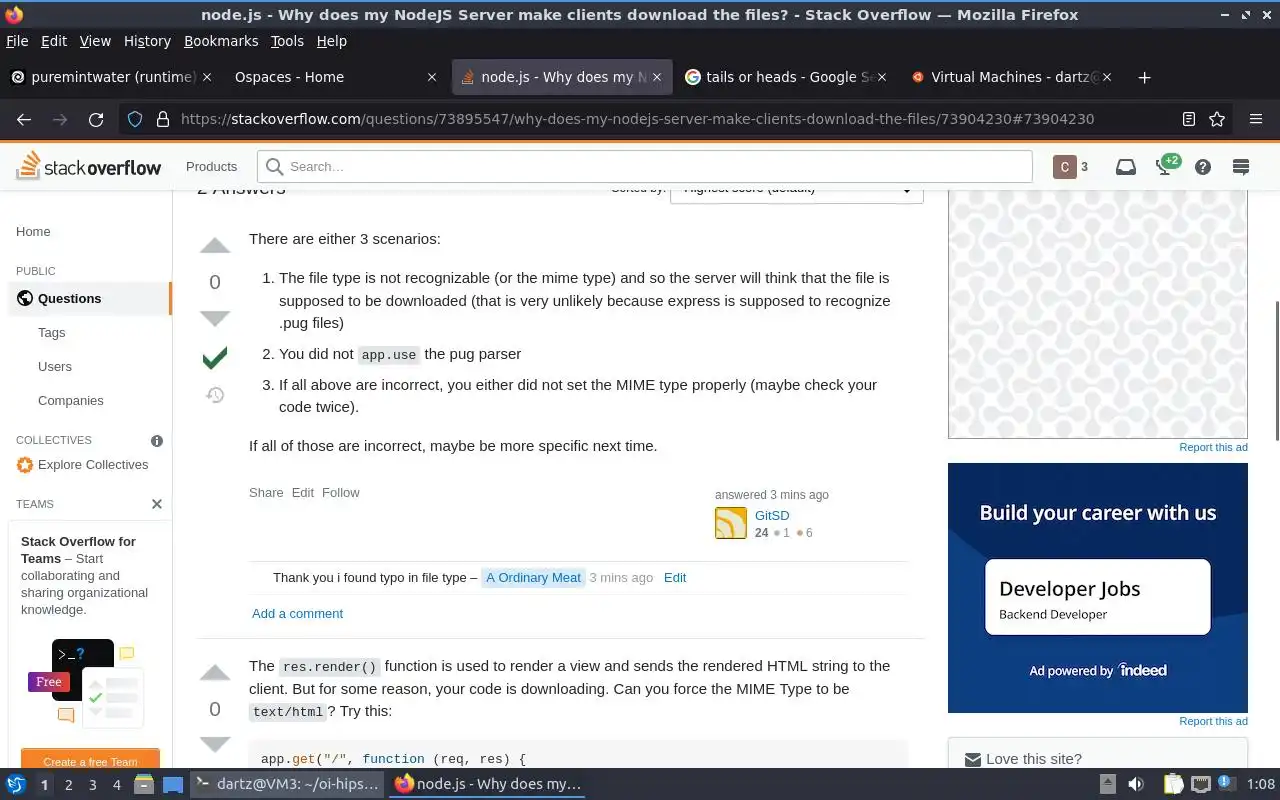Open the volume control in the system tray
1280x800 pixels.
coord(1135,784)
